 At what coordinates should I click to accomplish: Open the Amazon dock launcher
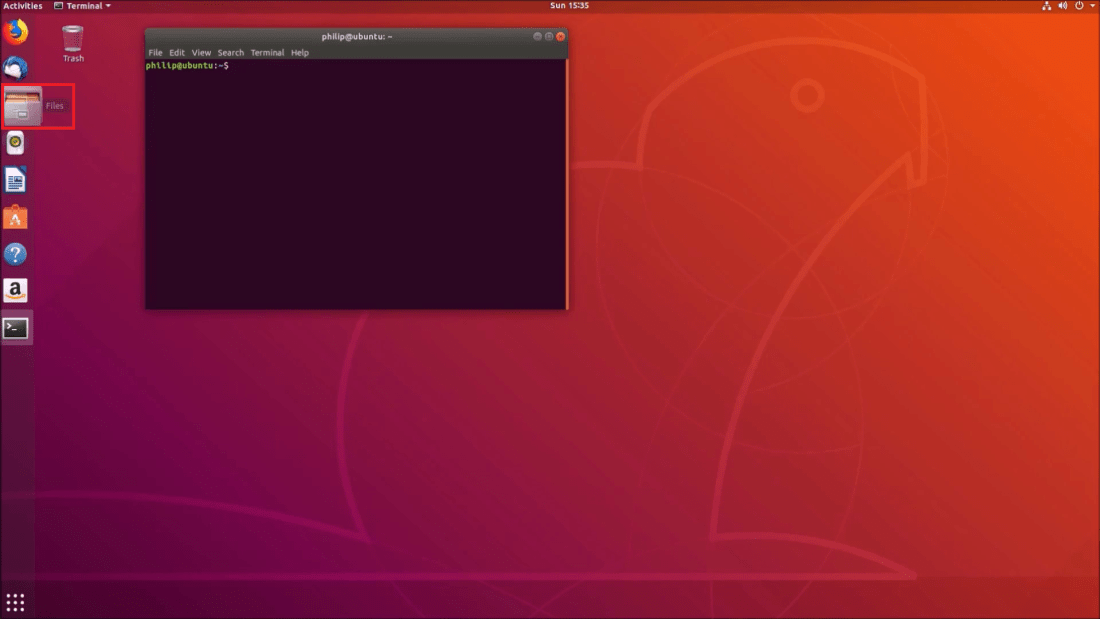click(x=16, y=291)
